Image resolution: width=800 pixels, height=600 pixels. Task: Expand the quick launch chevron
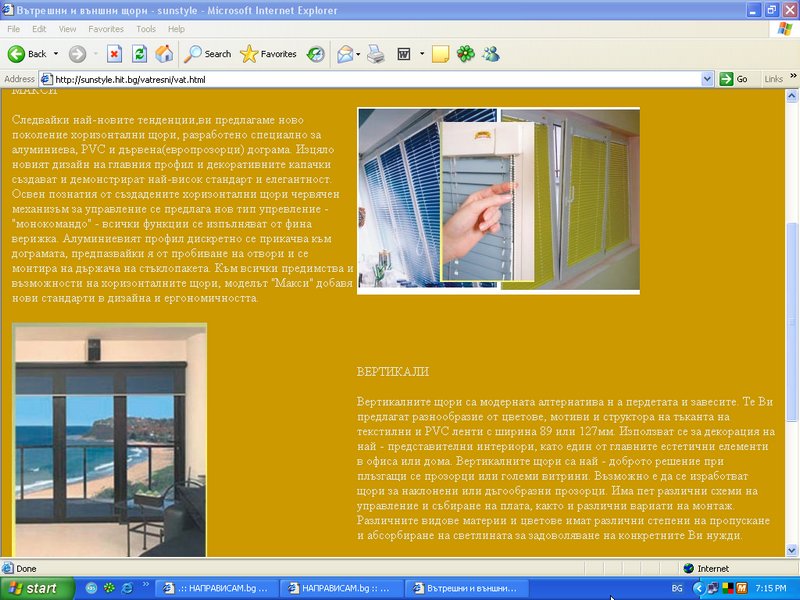145,585
